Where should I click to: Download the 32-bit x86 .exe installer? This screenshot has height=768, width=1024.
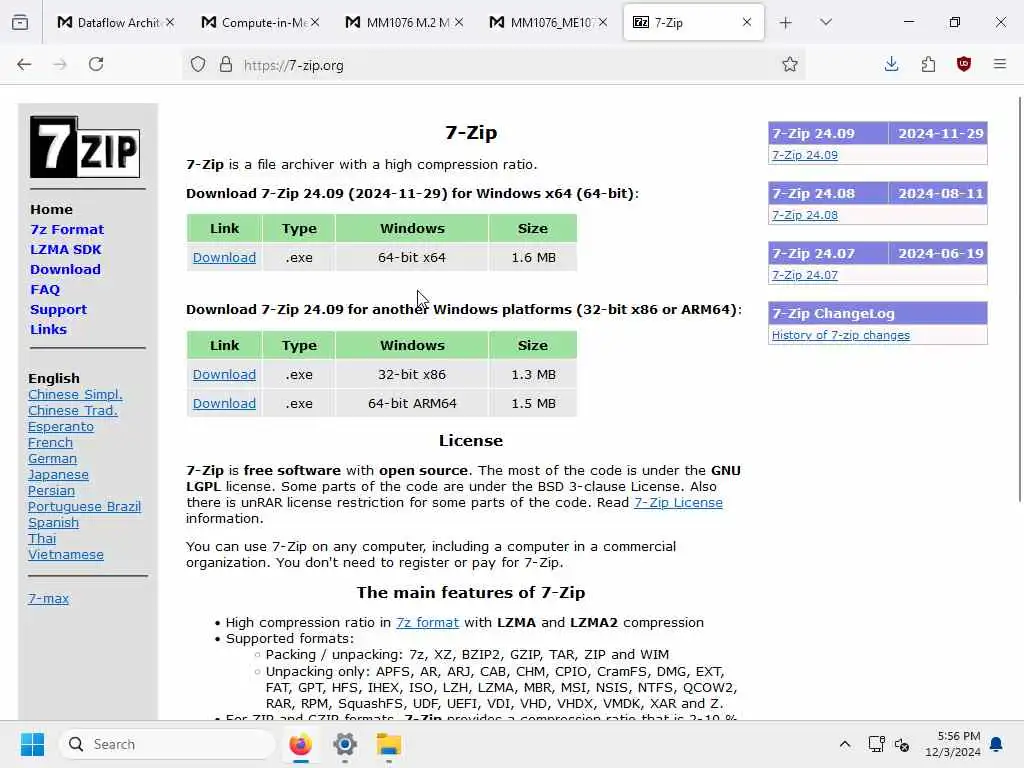click(224, 374)
